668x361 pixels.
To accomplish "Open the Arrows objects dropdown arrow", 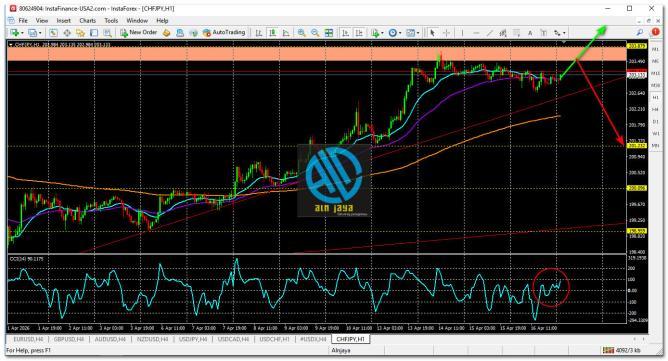I will [x=564, y=33].
